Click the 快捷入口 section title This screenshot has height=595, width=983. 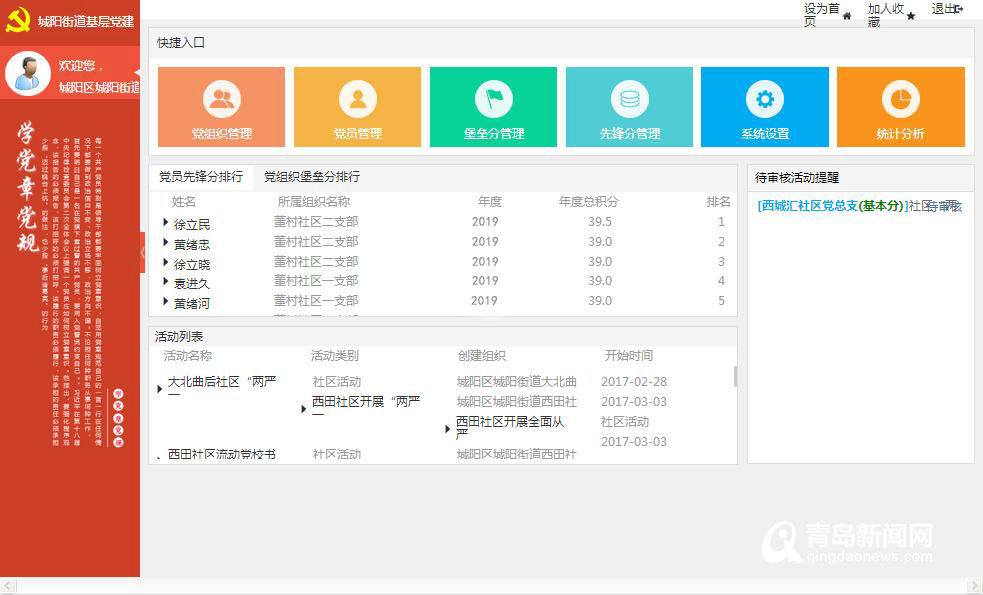coord(181,43)
